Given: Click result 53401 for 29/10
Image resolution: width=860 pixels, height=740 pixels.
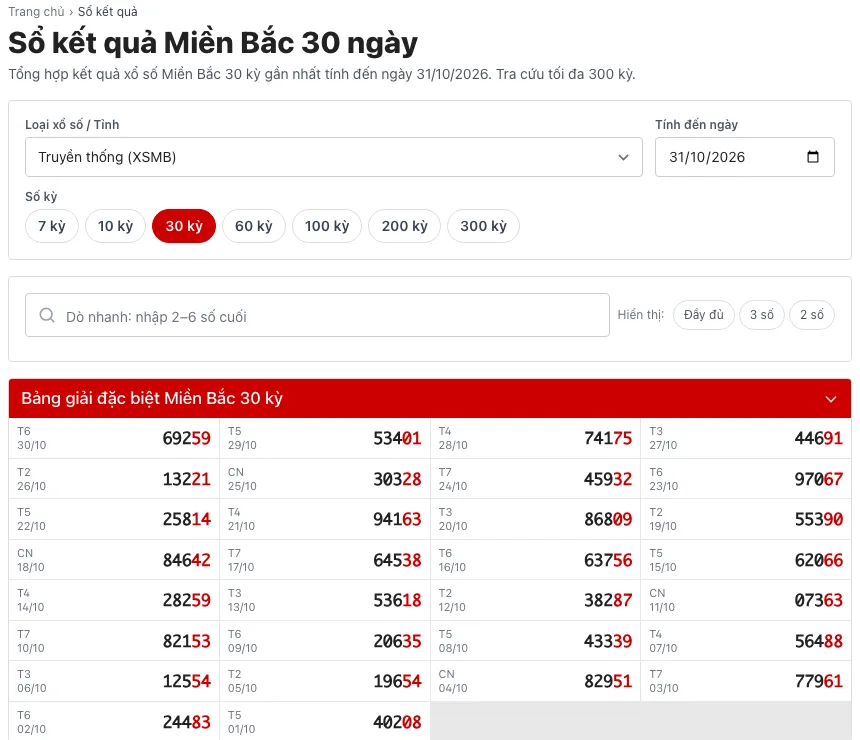Looking at the screenshot, I should [x=397, y=438].
